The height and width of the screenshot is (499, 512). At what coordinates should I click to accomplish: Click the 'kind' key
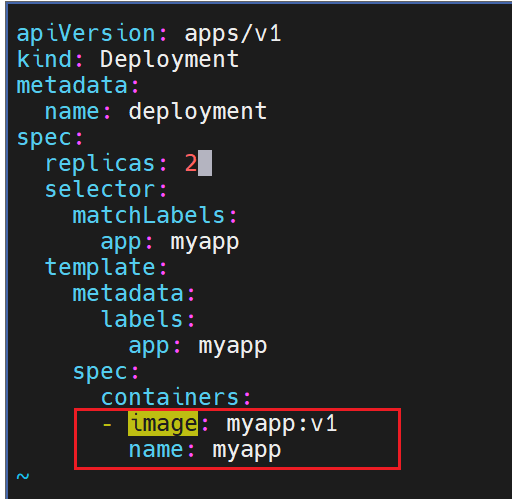pyautogui.click(x=44, y=59)
